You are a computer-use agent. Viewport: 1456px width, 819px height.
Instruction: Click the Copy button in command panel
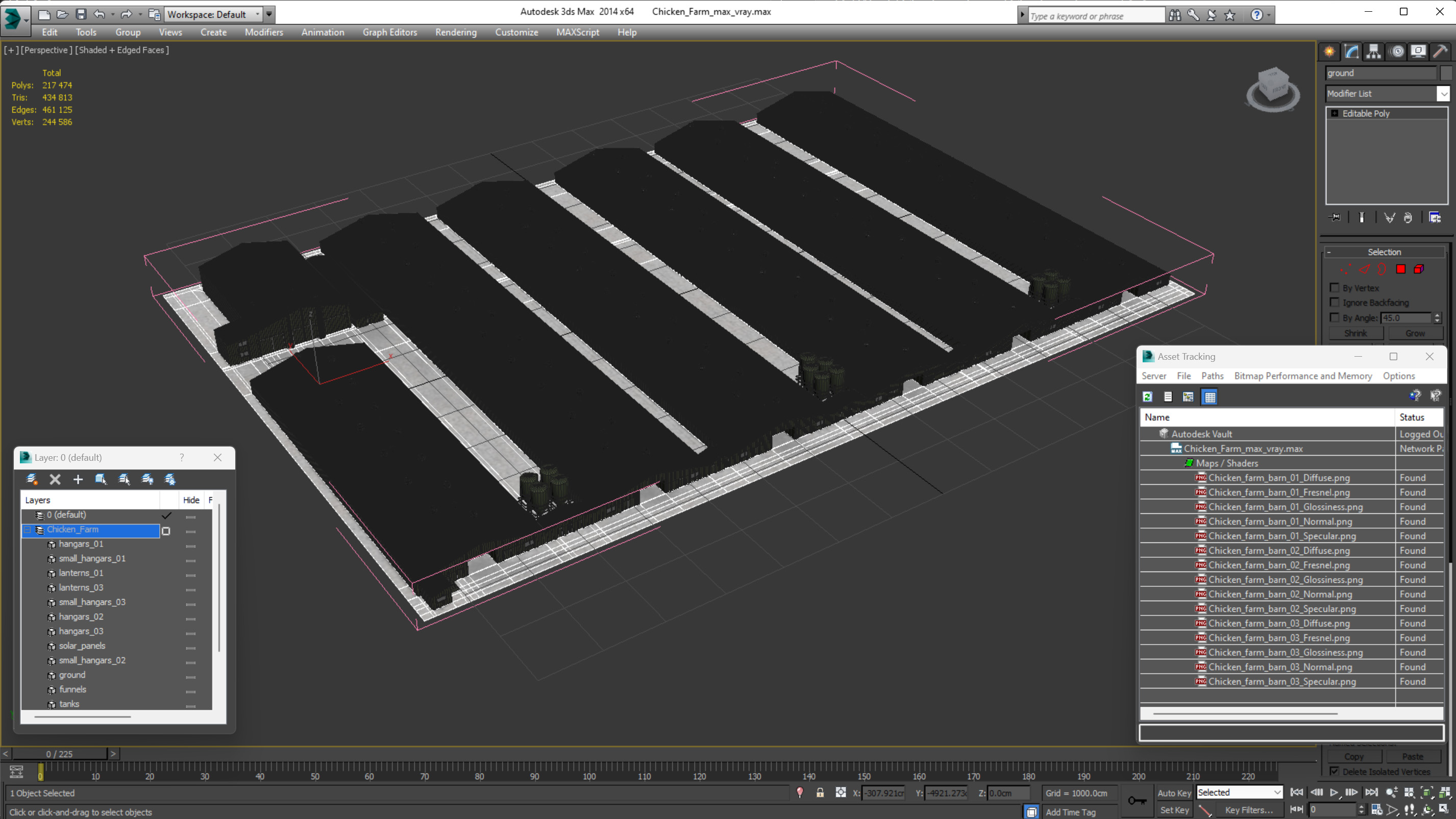pos(1354,756)
